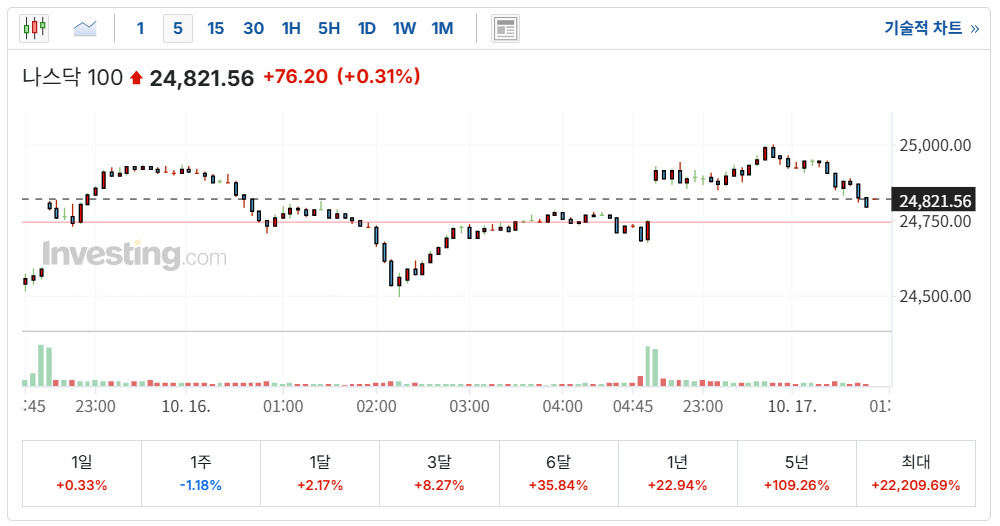Viewport: 1000px width, 526px height.
Task: Choose the 30 minute interval
Action: (x=253, y=28)
